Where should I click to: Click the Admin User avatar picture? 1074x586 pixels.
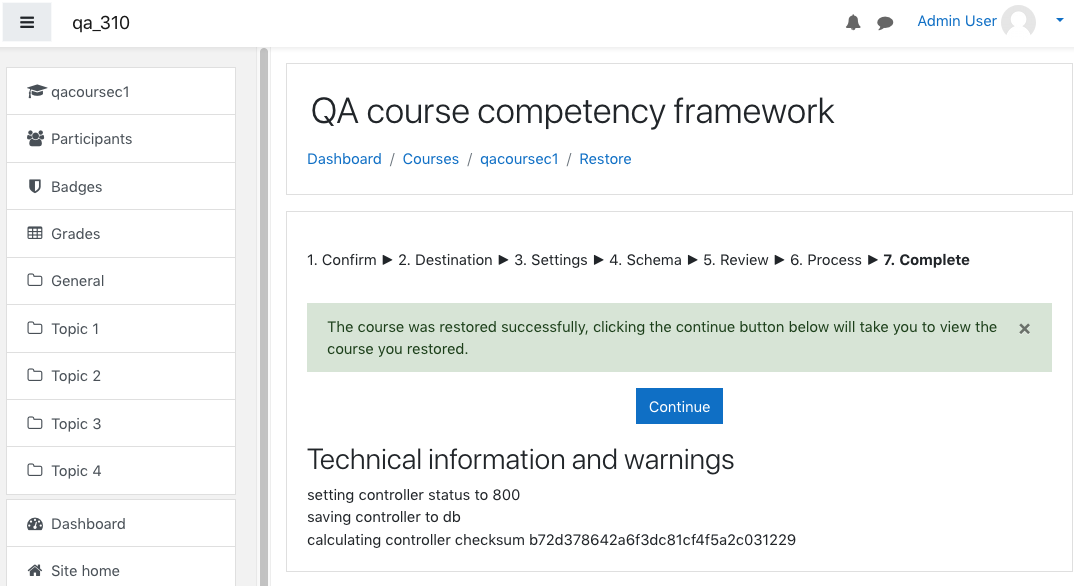1019,22
